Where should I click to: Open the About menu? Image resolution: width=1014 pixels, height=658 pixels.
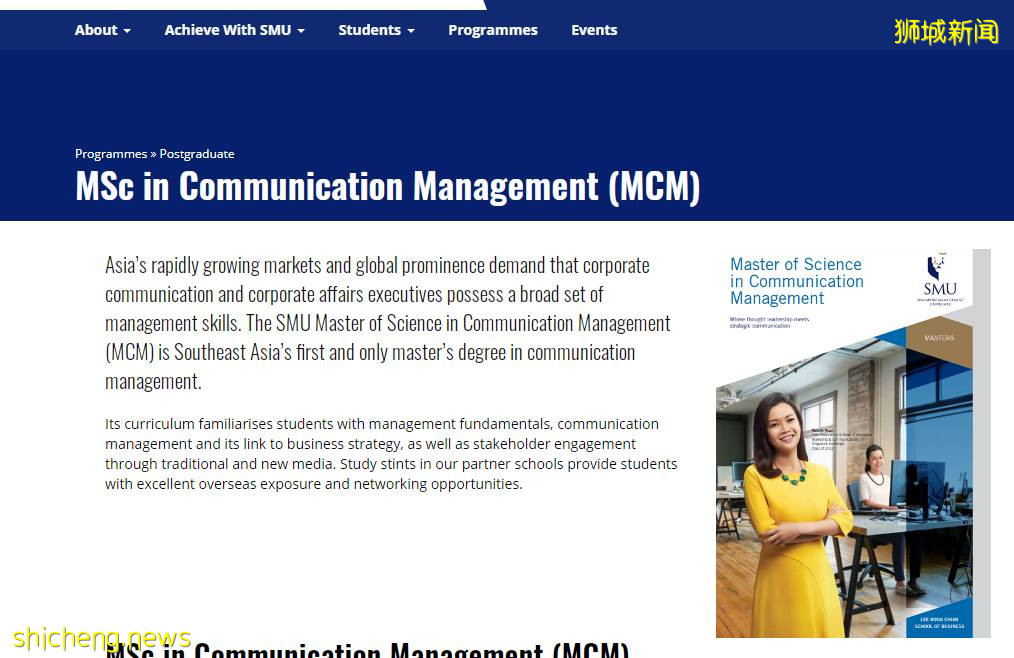96,30
